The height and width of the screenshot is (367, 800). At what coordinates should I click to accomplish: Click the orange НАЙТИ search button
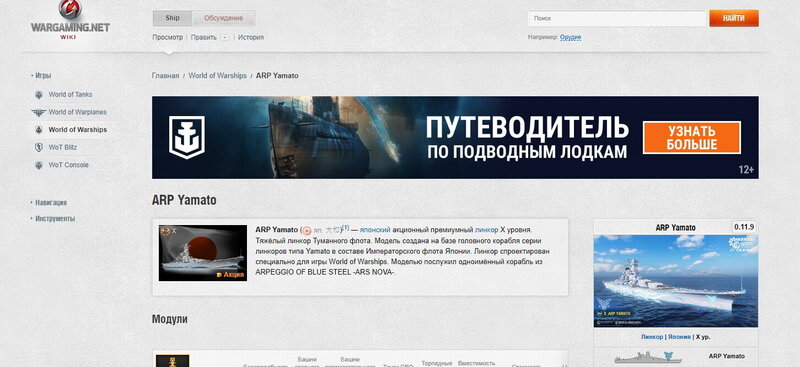click(x=734, y=18)
